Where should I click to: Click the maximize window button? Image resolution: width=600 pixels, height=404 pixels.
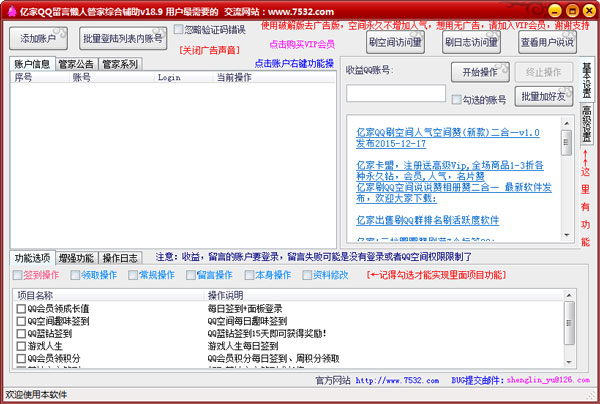point(572,11)
